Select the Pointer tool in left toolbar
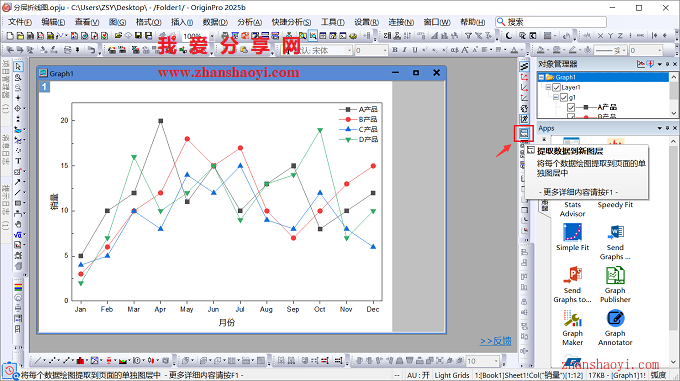 (18, 67)
